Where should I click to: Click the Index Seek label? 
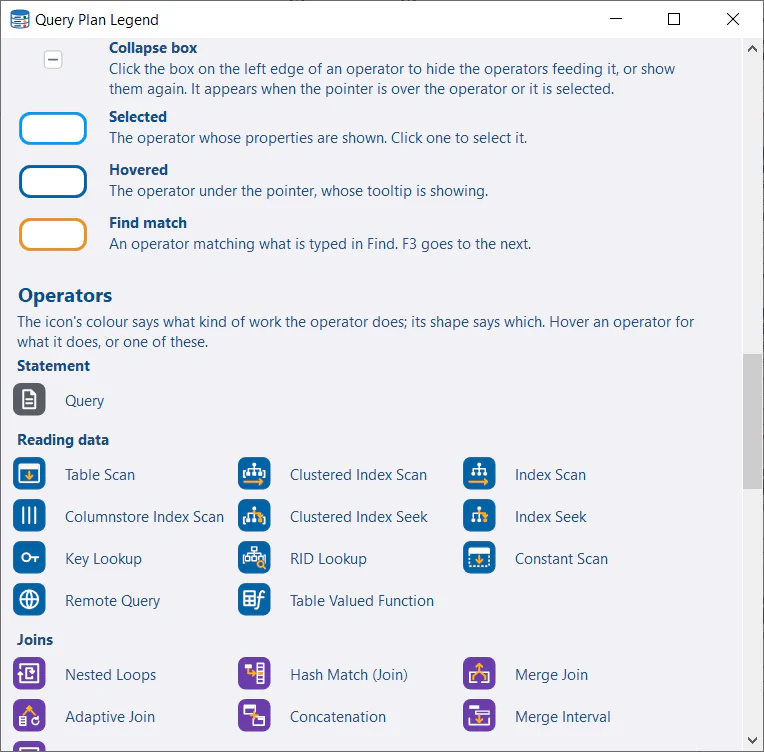551,517
